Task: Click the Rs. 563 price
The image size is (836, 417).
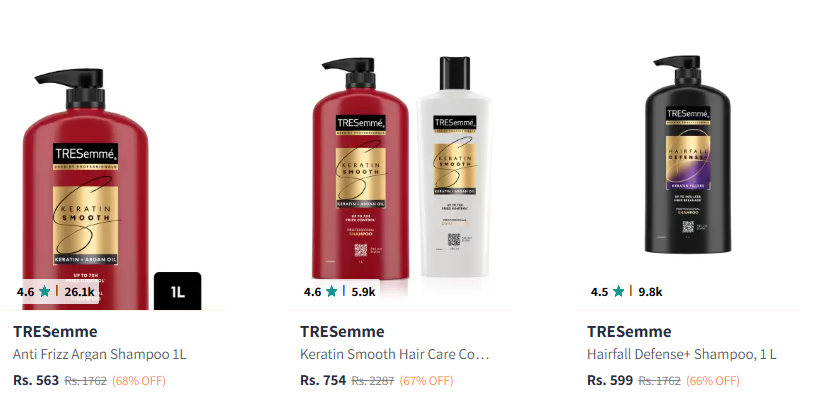Action: click(36, 381)
